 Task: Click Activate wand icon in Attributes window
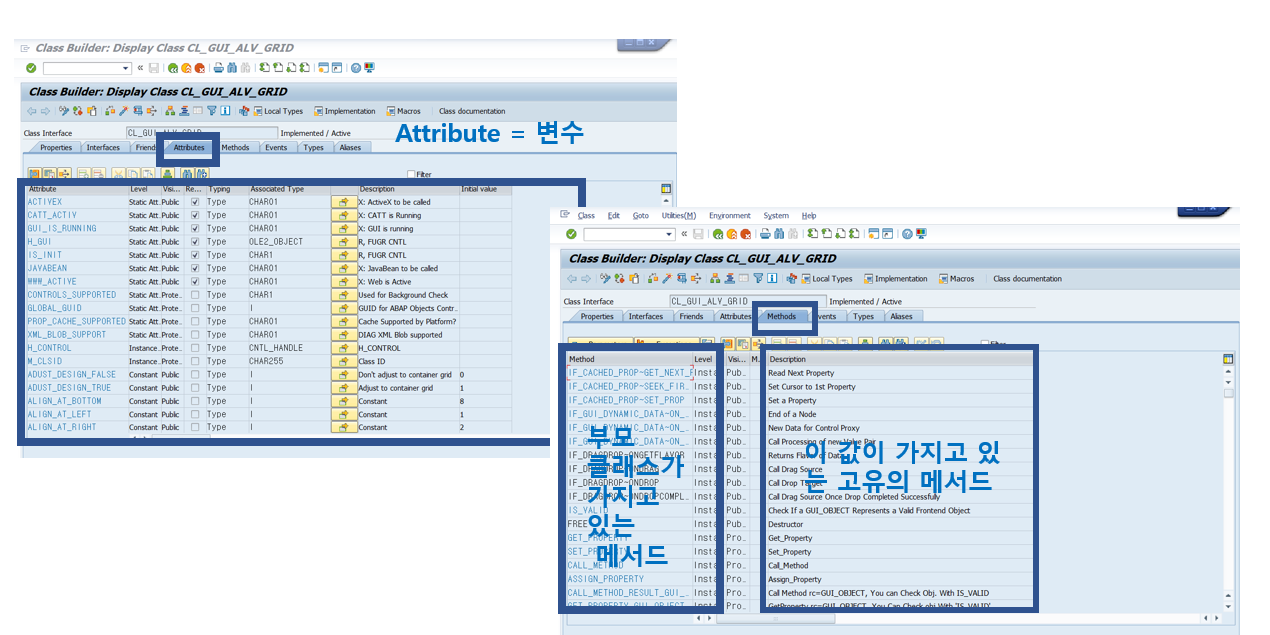click(123, 111)
